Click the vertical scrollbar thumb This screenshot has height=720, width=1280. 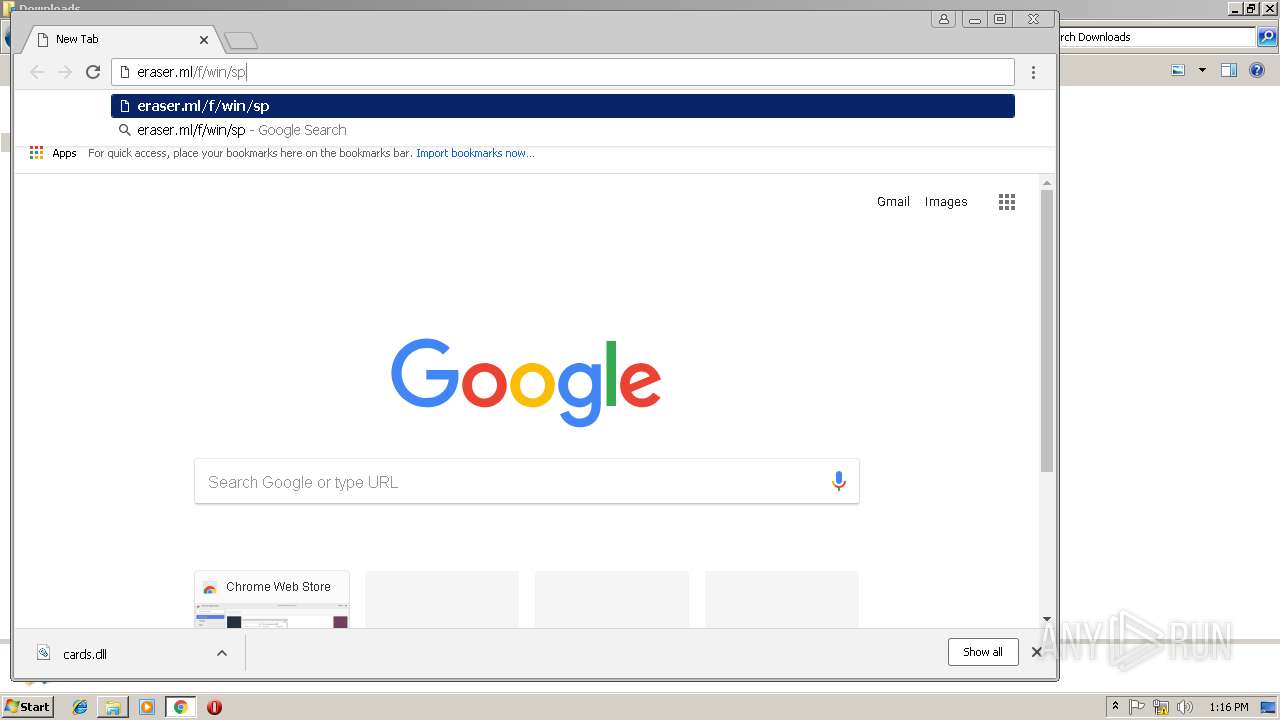point(1047,330)
